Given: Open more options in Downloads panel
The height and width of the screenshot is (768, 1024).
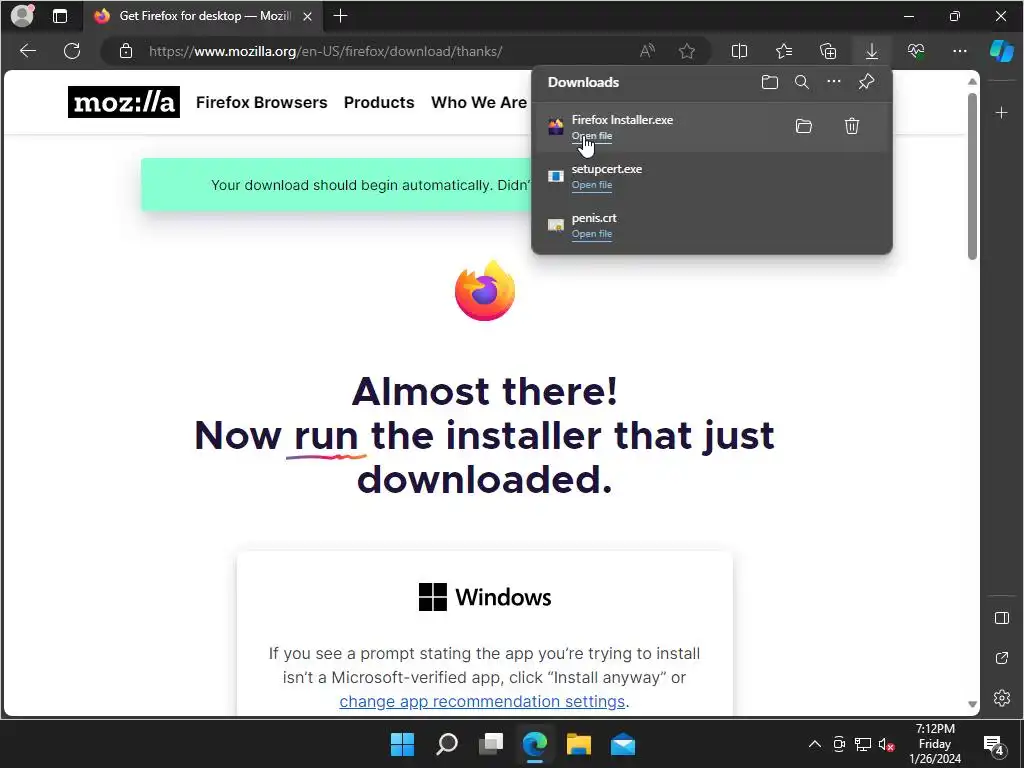Looking at the screenshot, I should [834, 82].
